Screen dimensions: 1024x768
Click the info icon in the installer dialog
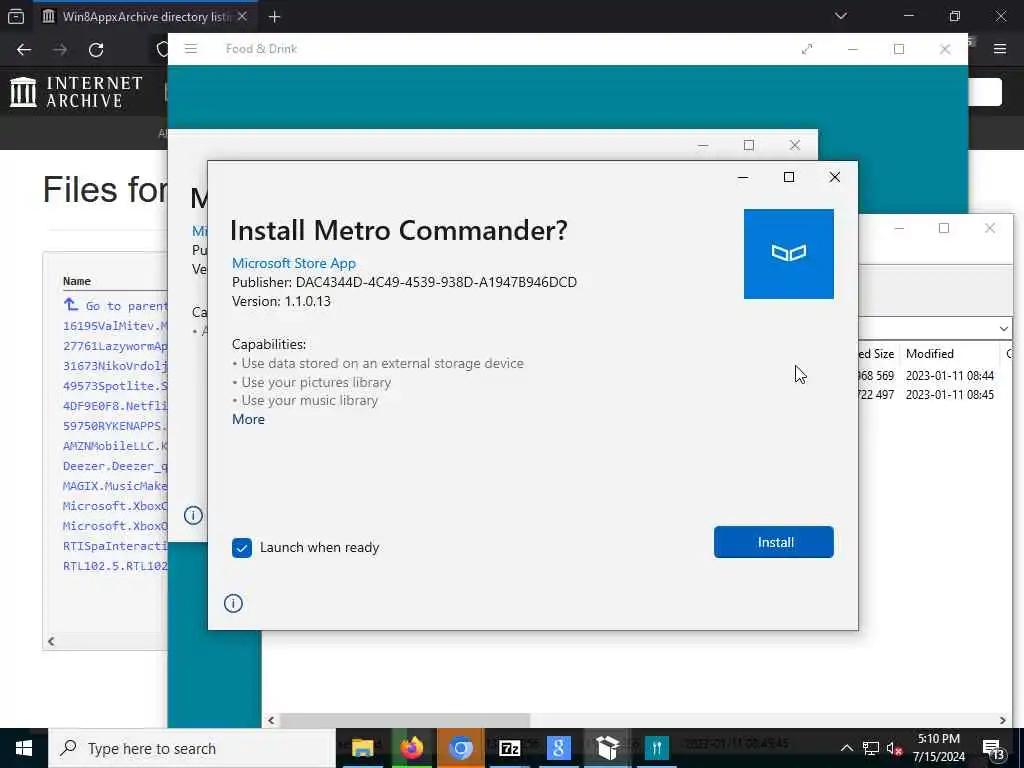(x=233, y=603)
